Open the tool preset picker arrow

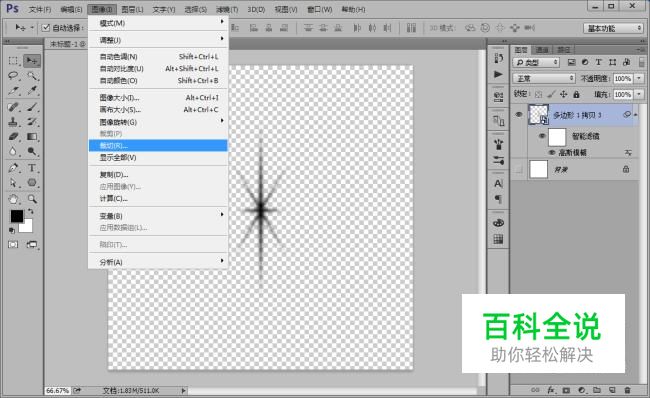coord(32,28)
